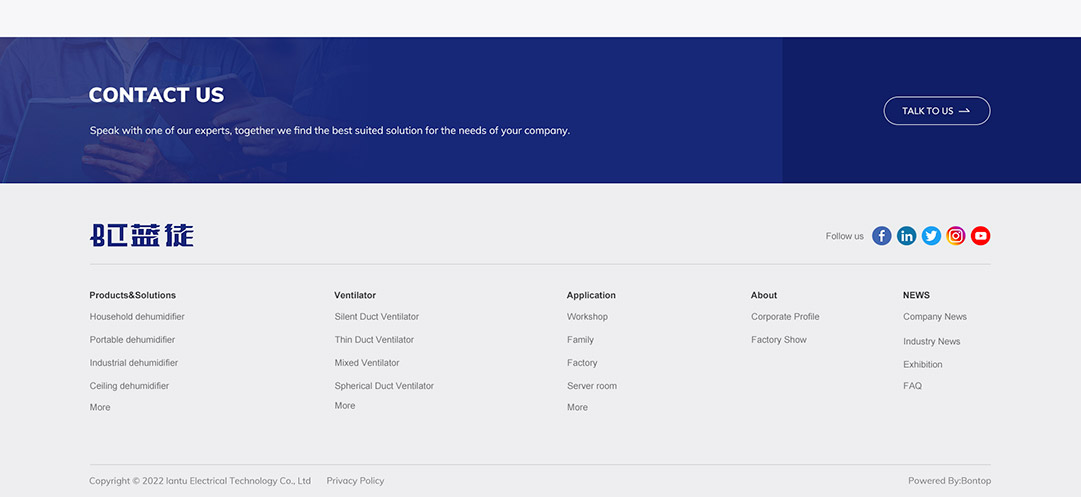Open the LinkedIn social icon
The height and width of the screenshot is (497, 1081).
906,236
